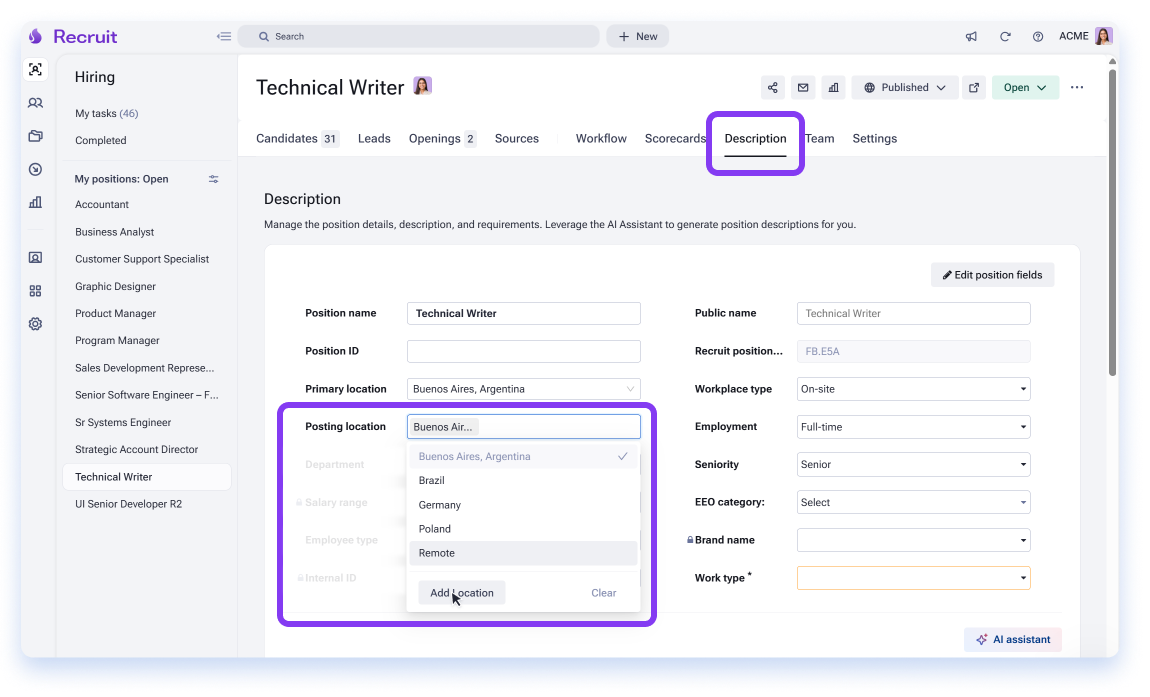Deselect Buenos Aires, Argentina checked option
Viewport: 1150px width, 697px height.
(x=523, y=456)
